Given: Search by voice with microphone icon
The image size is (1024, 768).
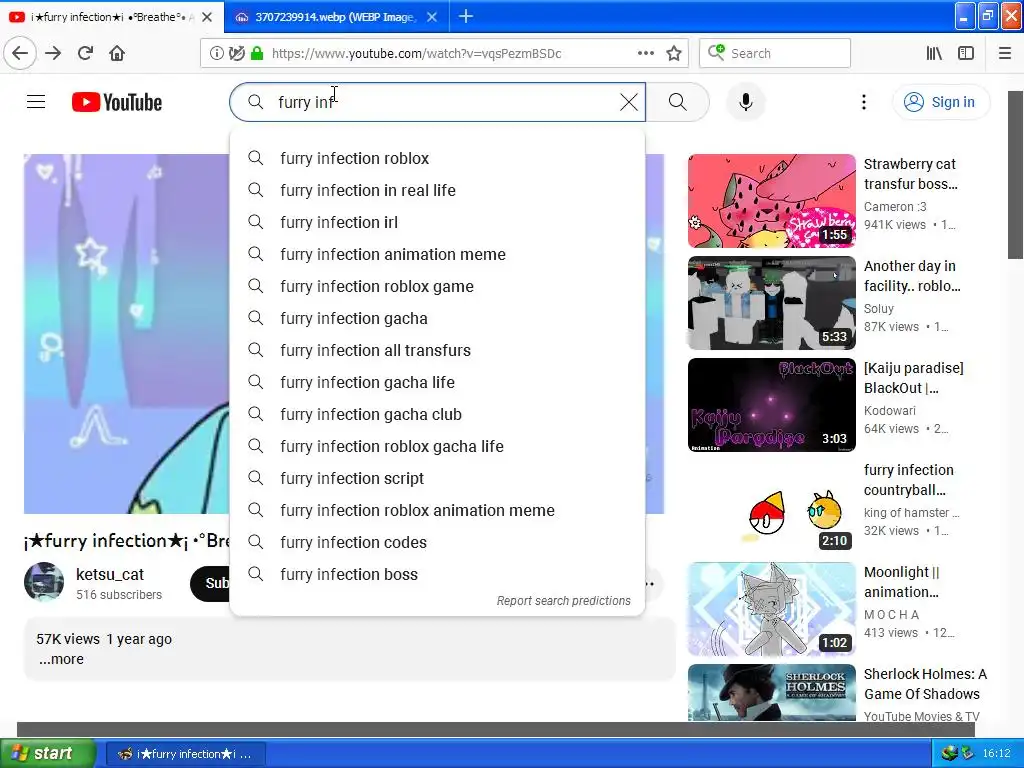Looking at the screenshot, I should 746,102.
